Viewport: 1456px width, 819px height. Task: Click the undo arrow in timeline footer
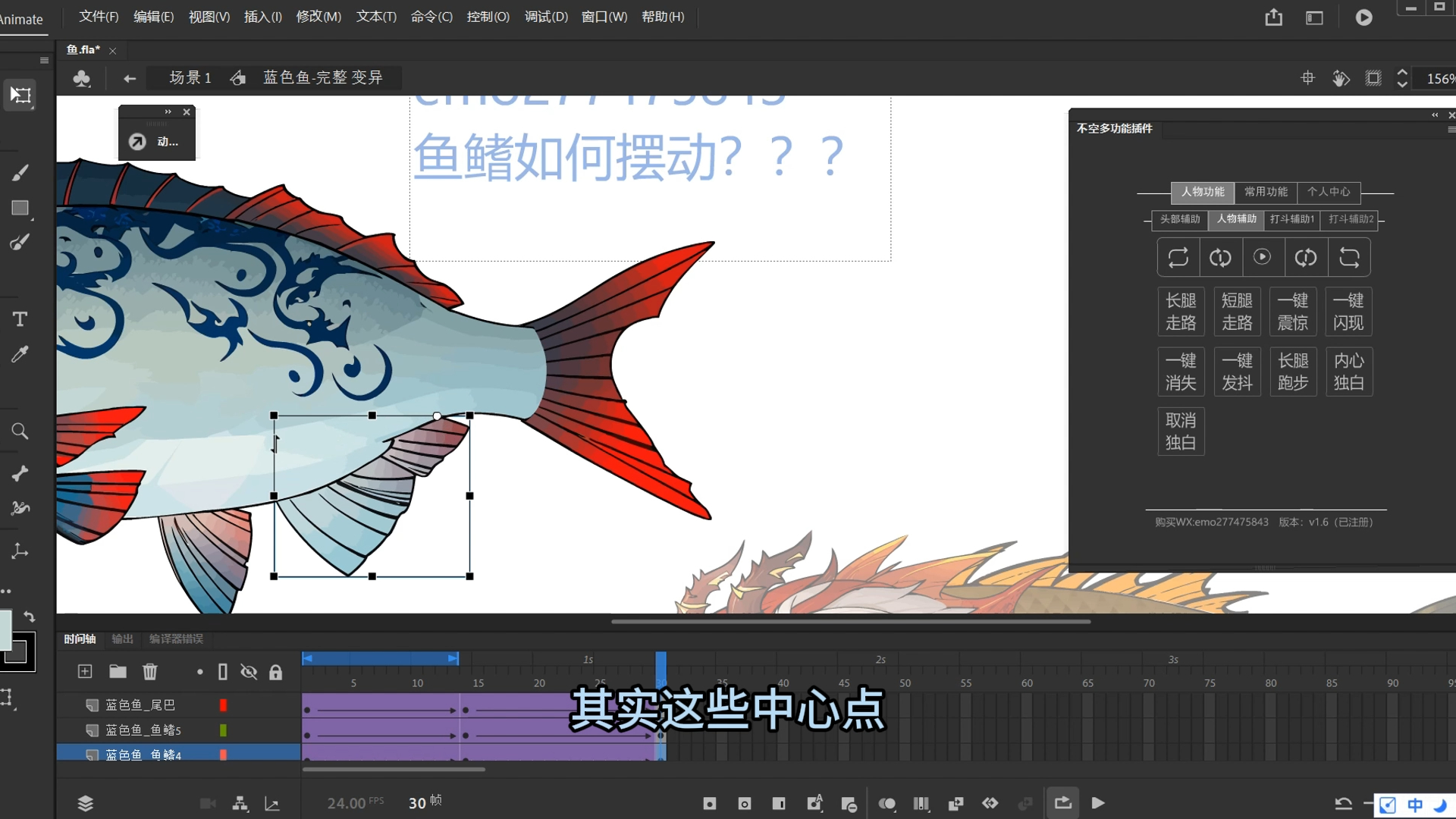pos(1343,804)
